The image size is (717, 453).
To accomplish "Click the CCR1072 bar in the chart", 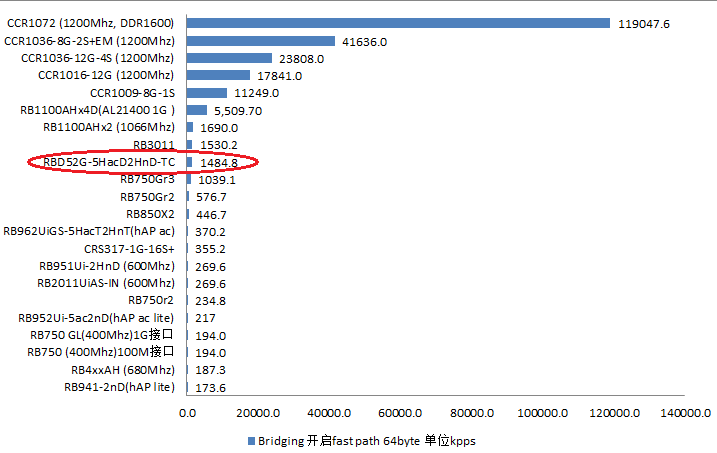I will [x=397, y=23].
